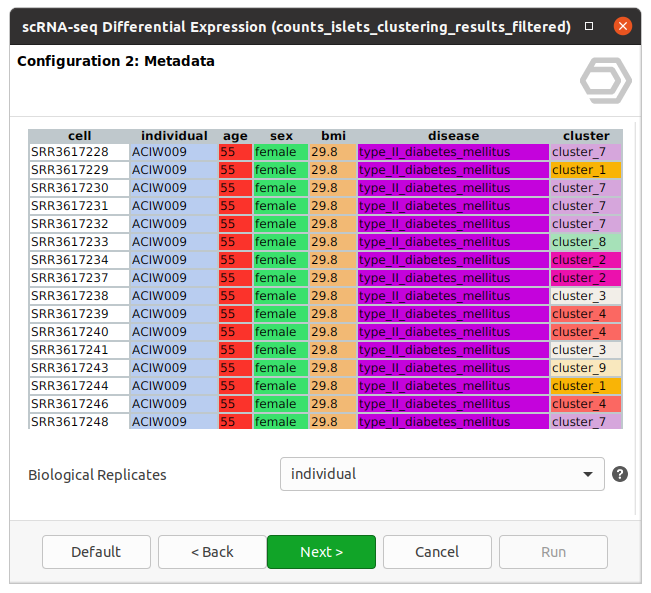Select cell SRR3617238
This screenshot has height=593, width=651.
click(x=79, y=296)
